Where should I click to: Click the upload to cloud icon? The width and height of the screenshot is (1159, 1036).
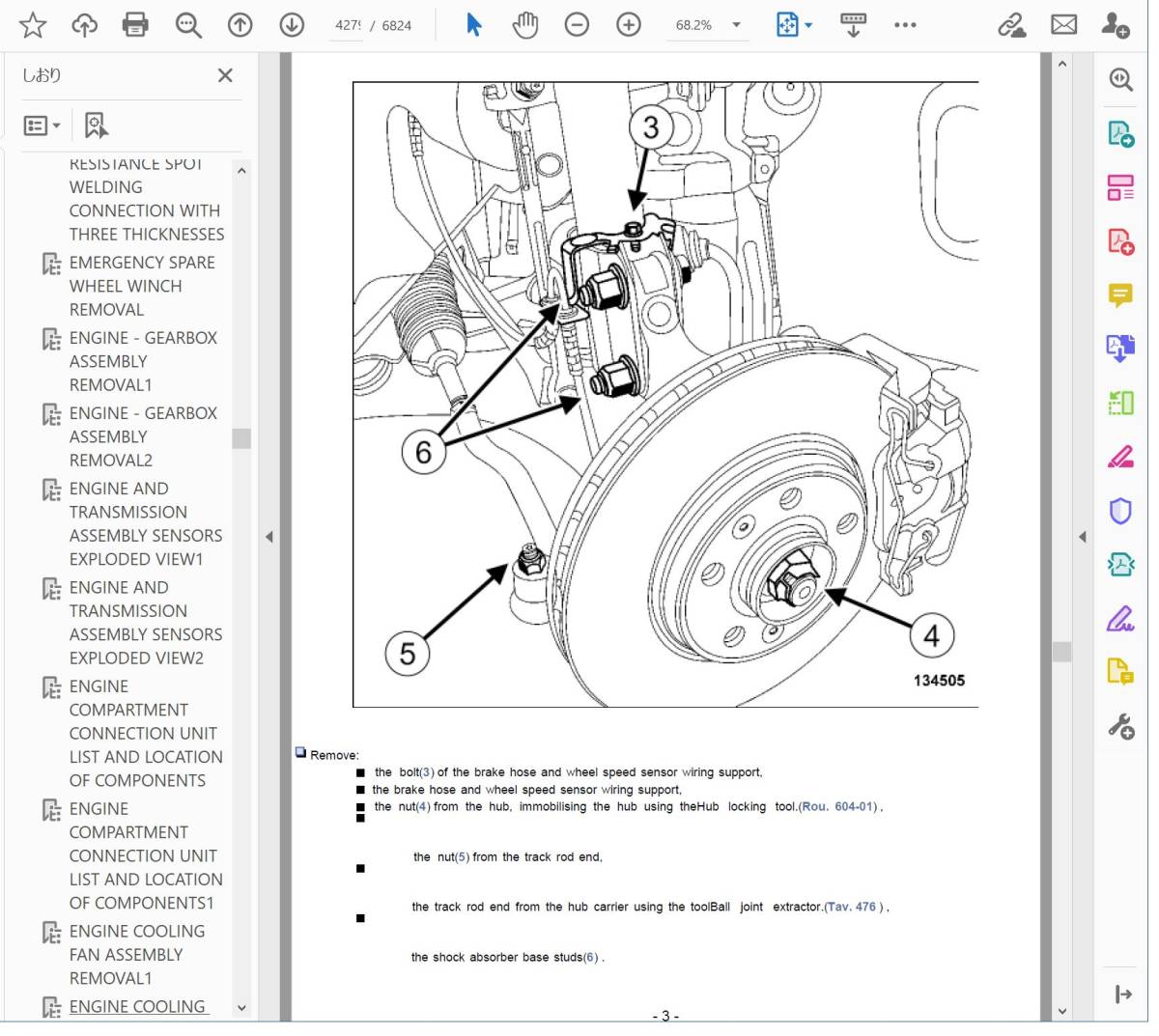(x=85, y=25)
